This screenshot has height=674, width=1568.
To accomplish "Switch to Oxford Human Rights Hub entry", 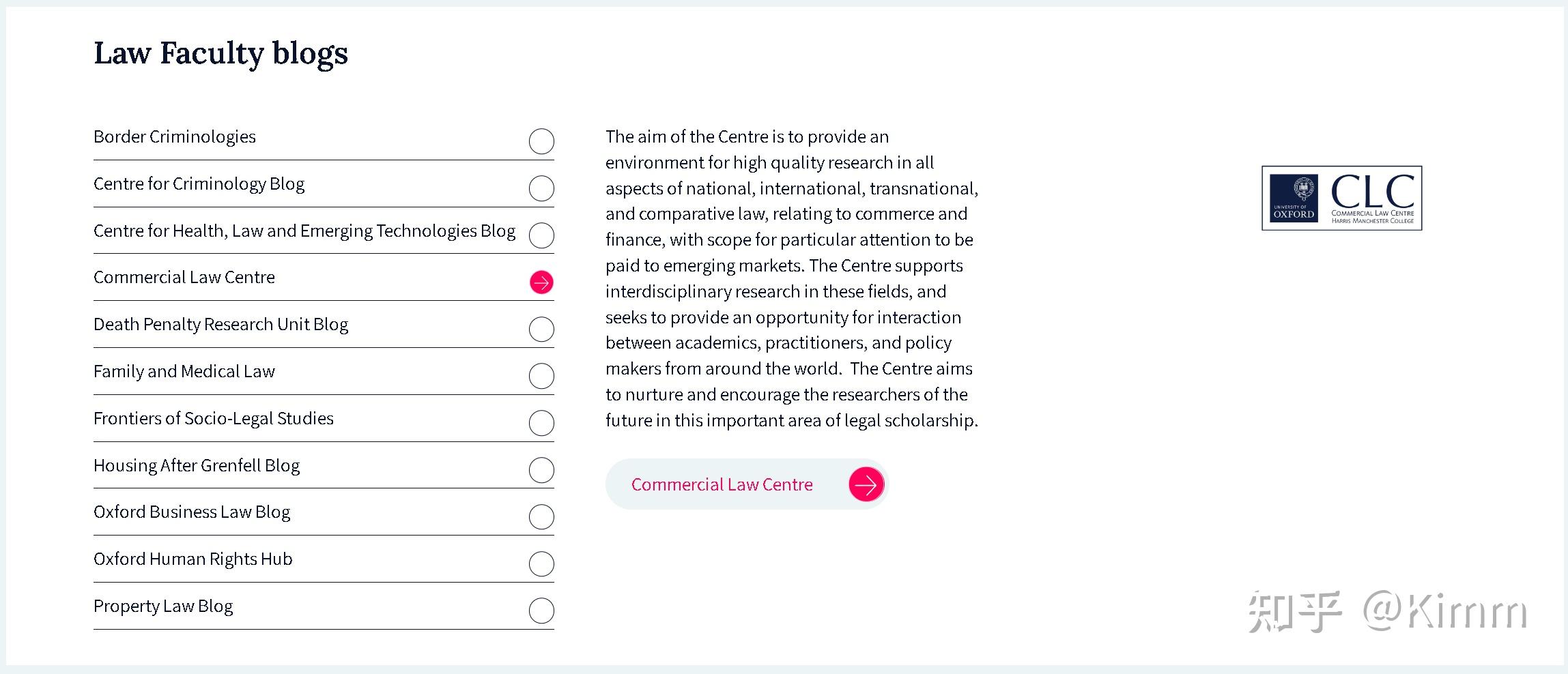I will tap(193, 559).
